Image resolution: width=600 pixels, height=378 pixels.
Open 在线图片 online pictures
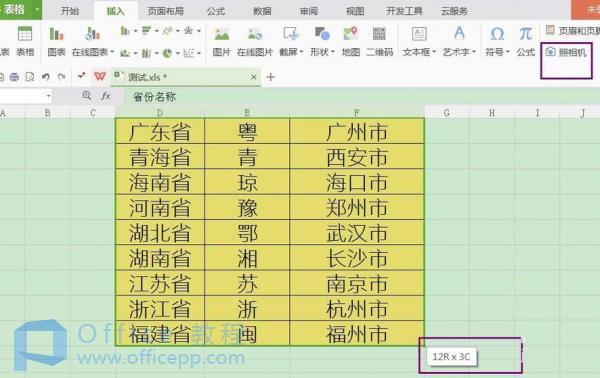(x=254, y=40)
